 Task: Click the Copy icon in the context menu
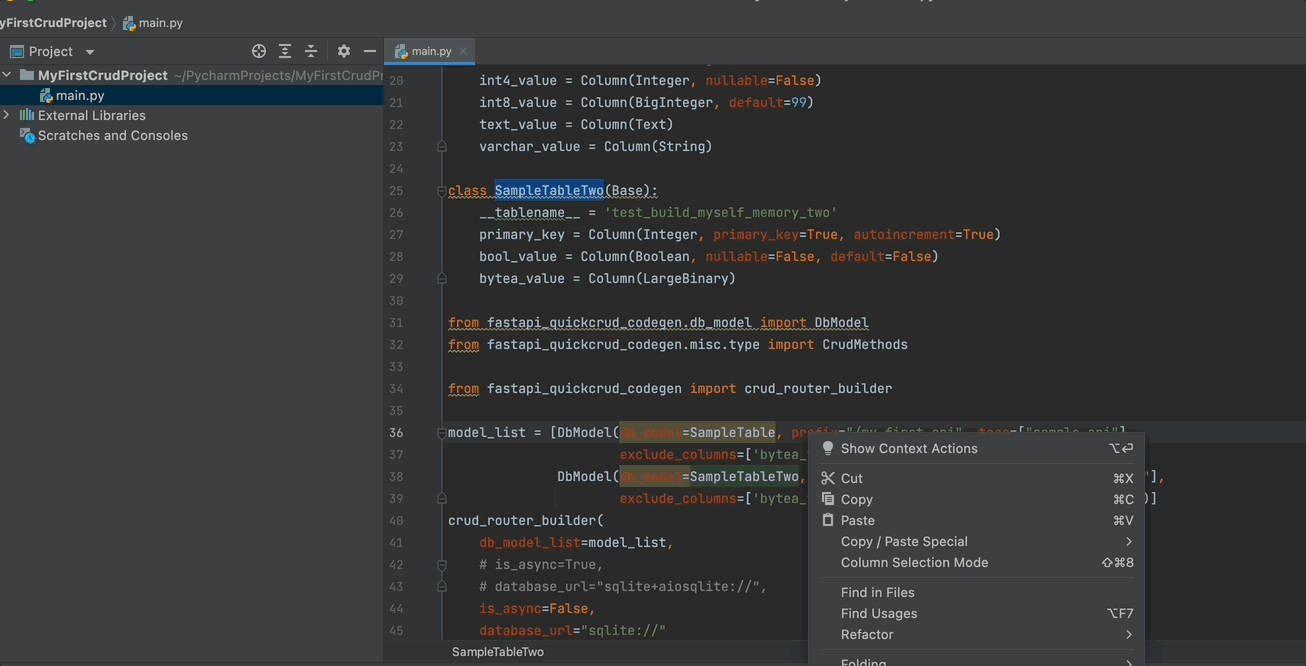coord(827,499)
